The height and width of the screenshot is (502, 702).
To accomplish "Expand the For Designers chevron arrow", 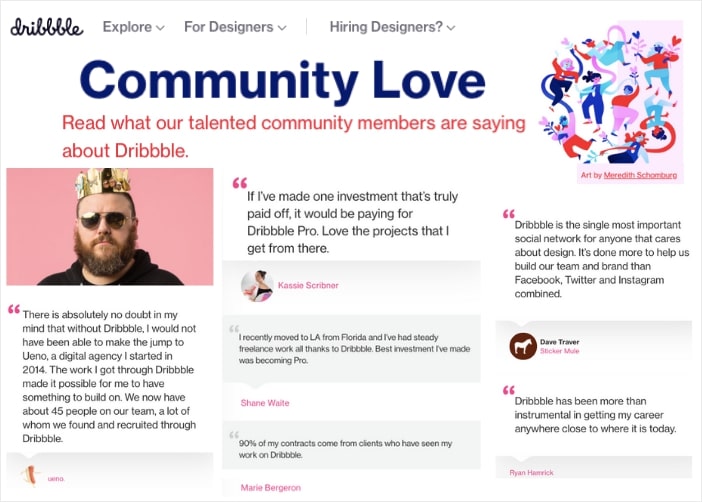I will pos(282,28).
